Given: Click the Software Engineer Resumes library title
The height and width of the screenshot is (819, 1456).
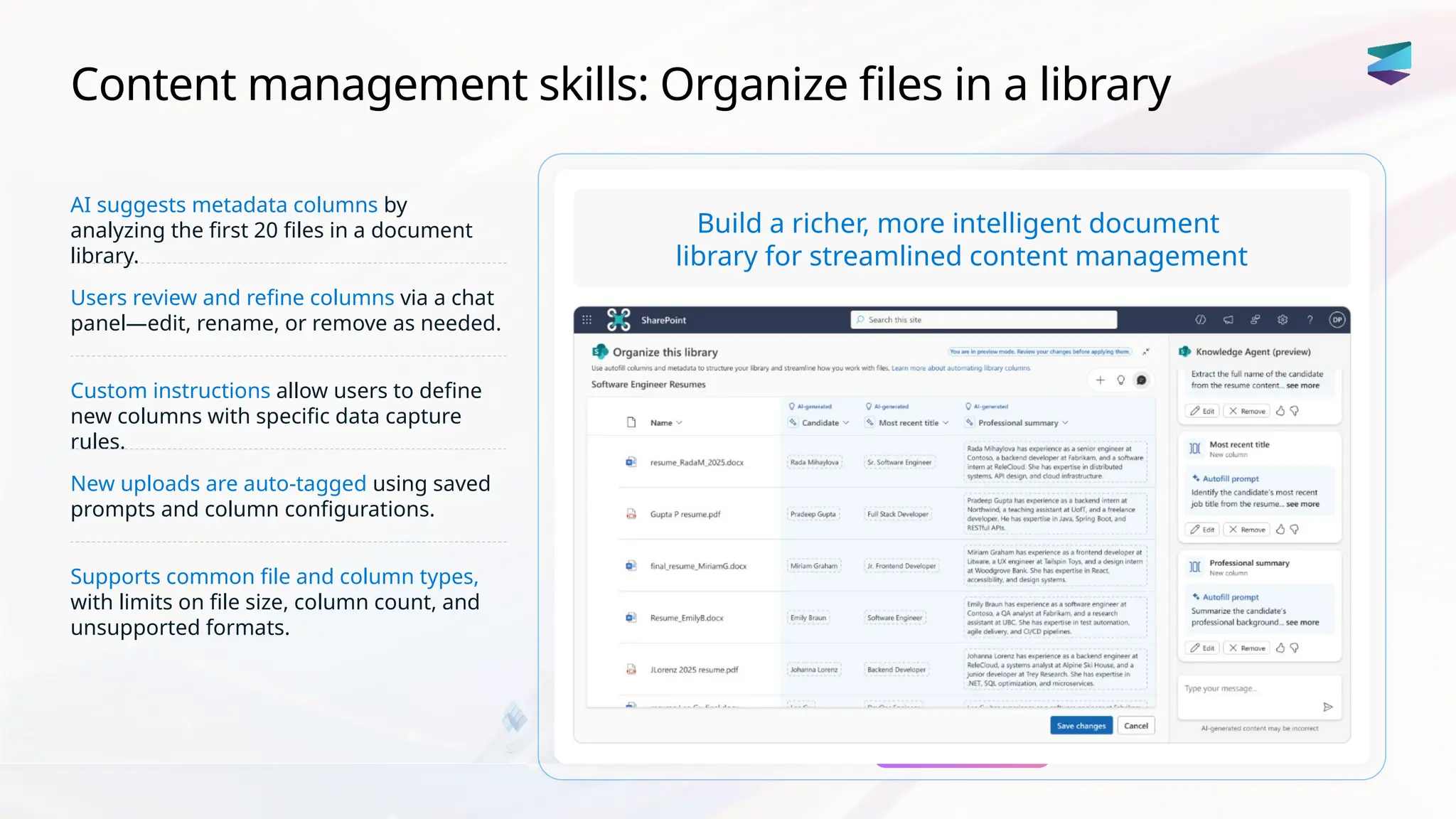Looking at the screenshot, I should point(648,385).
